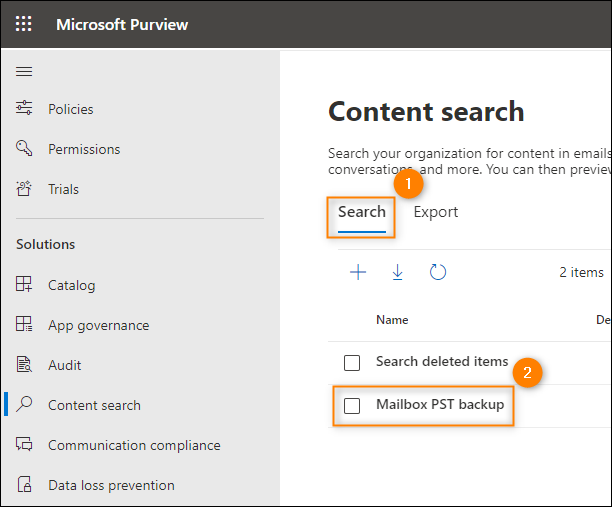Image resolution: width=612 pixels, height=507 pixels.
Task: Click the Data loss prevention lock icon
Action: click(x=24, y=484)
